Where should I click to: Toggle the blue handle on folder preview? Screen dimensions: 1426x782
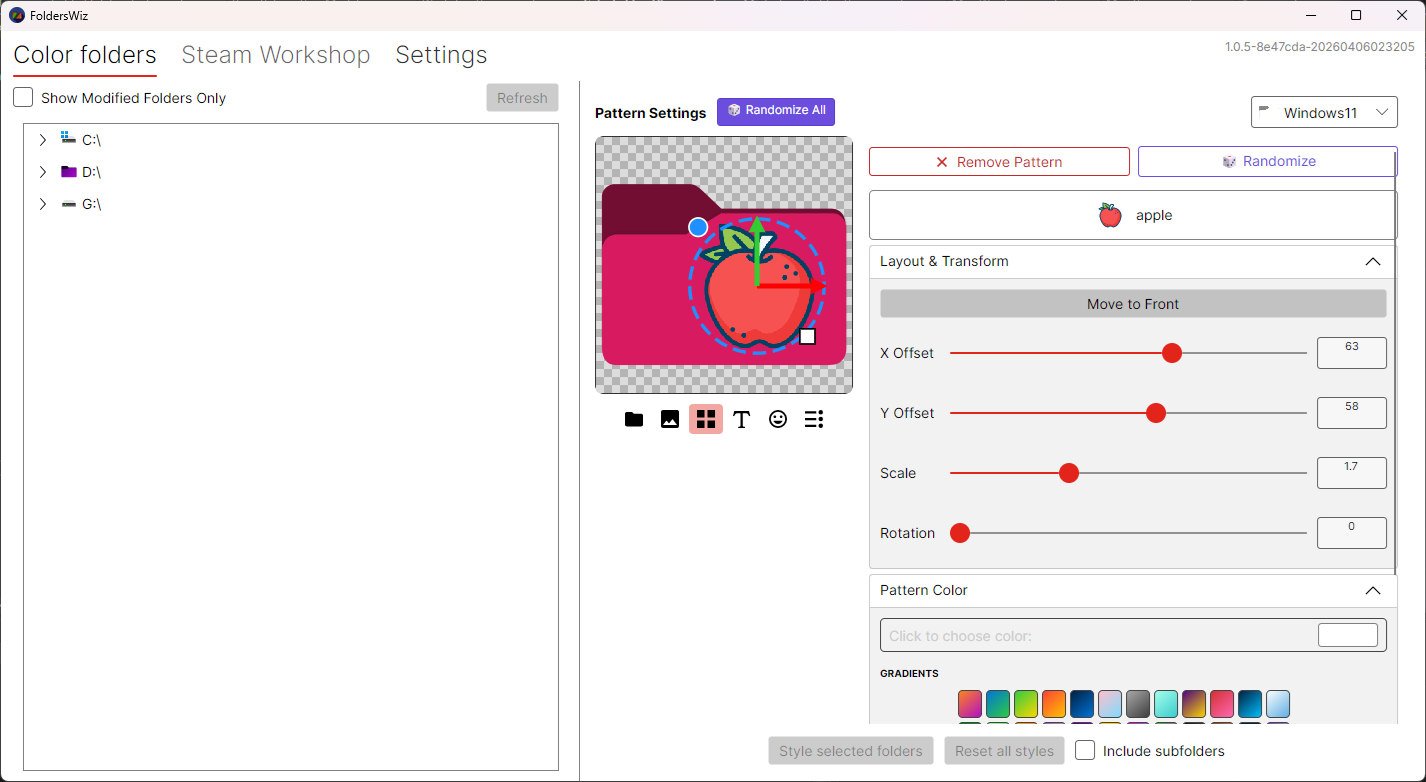point(698,227)
